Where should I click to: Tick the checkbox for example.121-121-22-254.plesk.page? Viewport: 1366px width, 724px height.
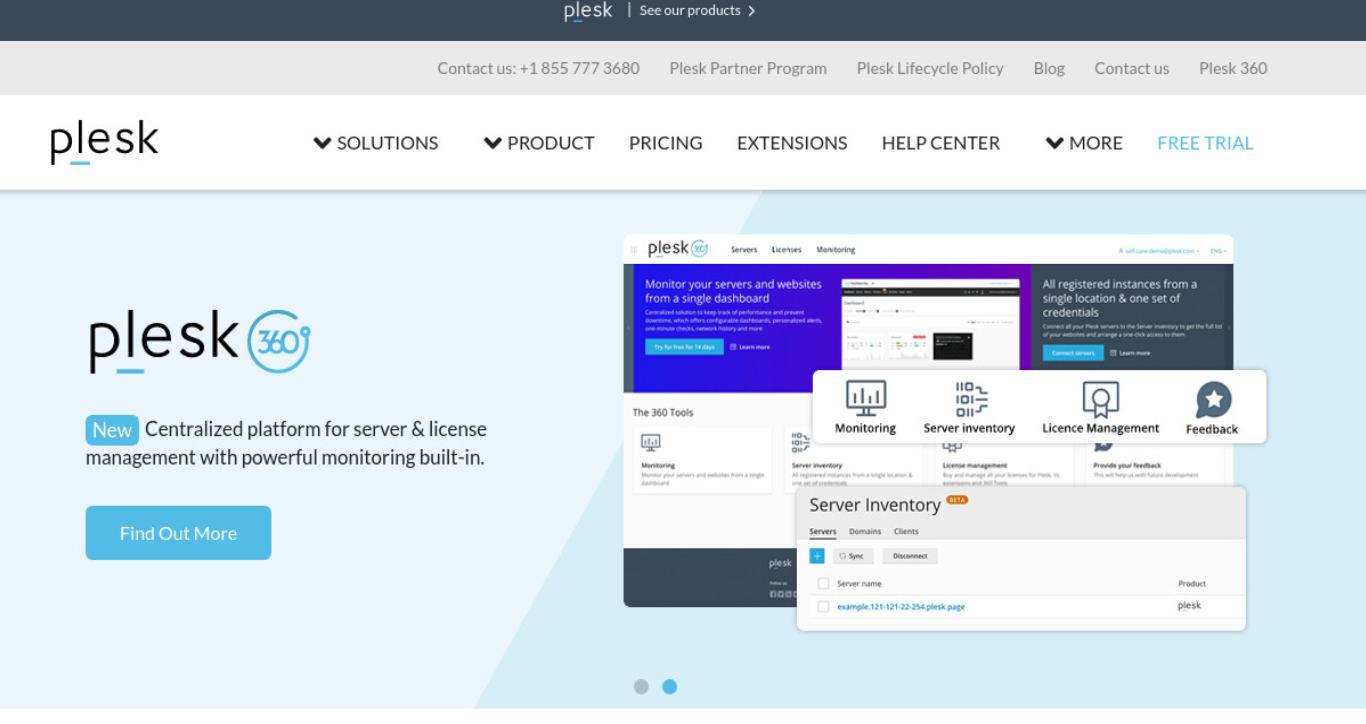pyautogui.click(x=824, y=606)
